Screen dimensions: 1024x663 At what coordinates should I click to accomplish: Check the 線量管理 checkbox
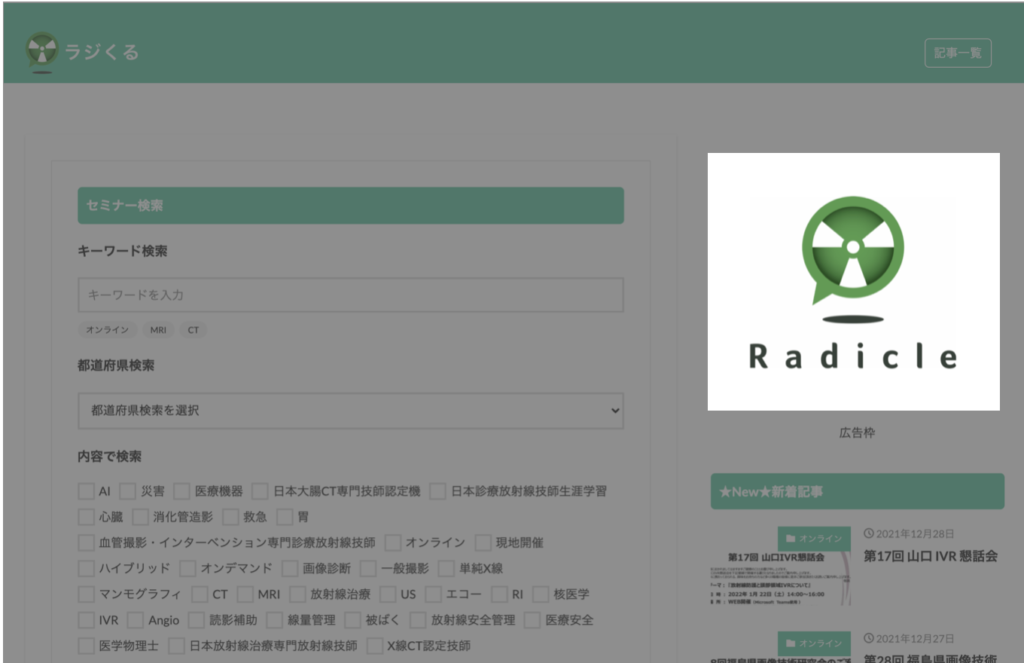coord(275,620)
